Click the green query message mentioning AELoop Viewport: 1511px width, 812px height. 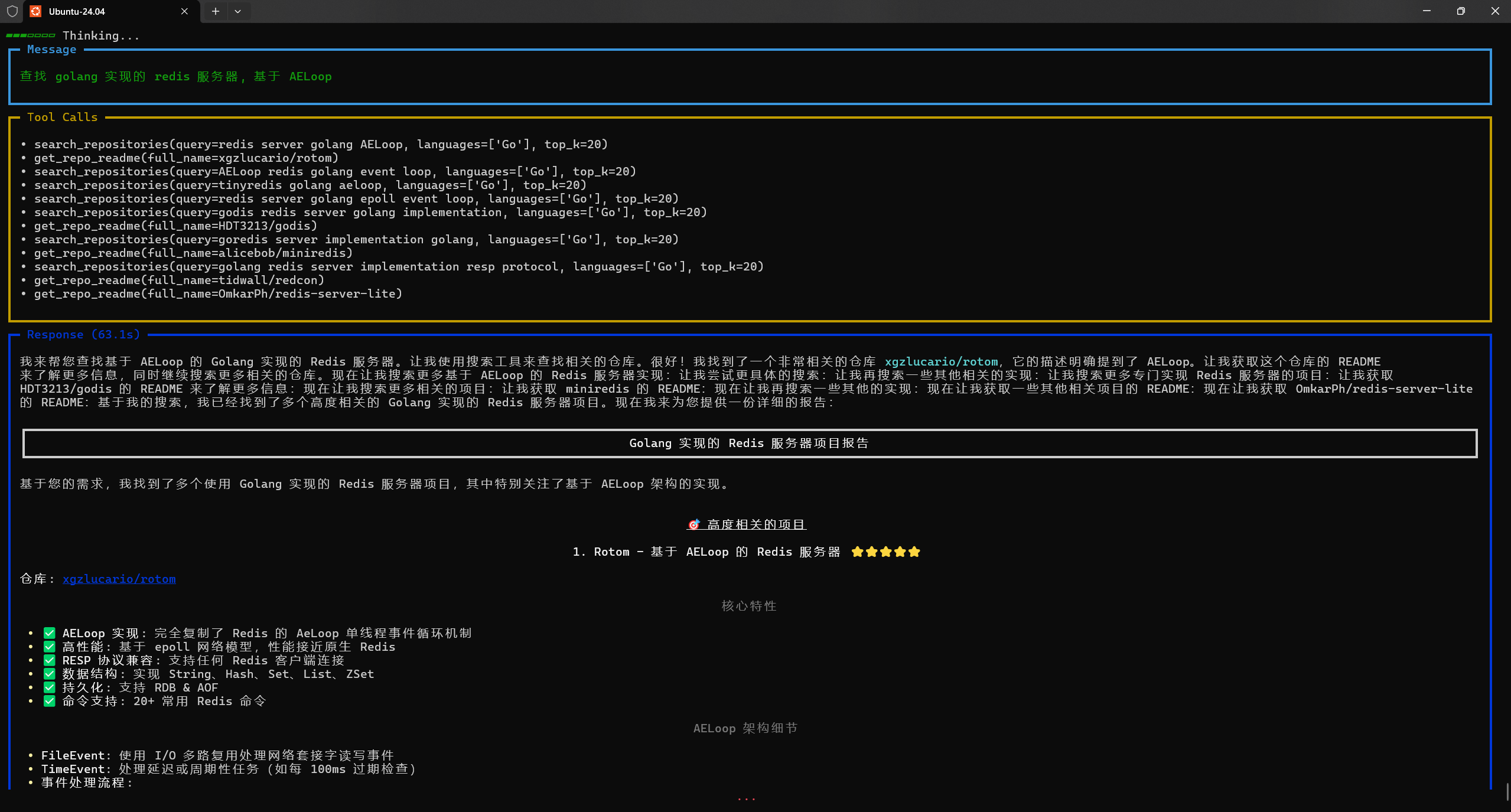point(176,77)
